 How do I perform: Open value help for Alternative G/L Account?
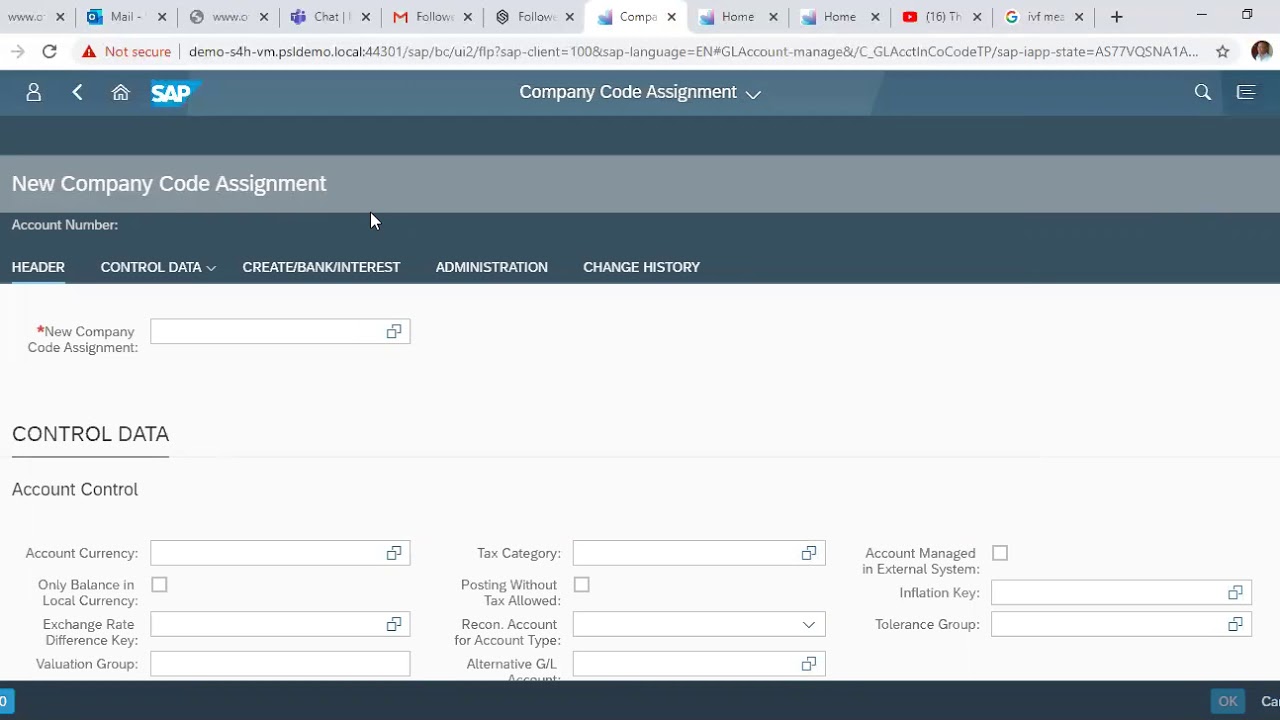click(x=809, y=664)
